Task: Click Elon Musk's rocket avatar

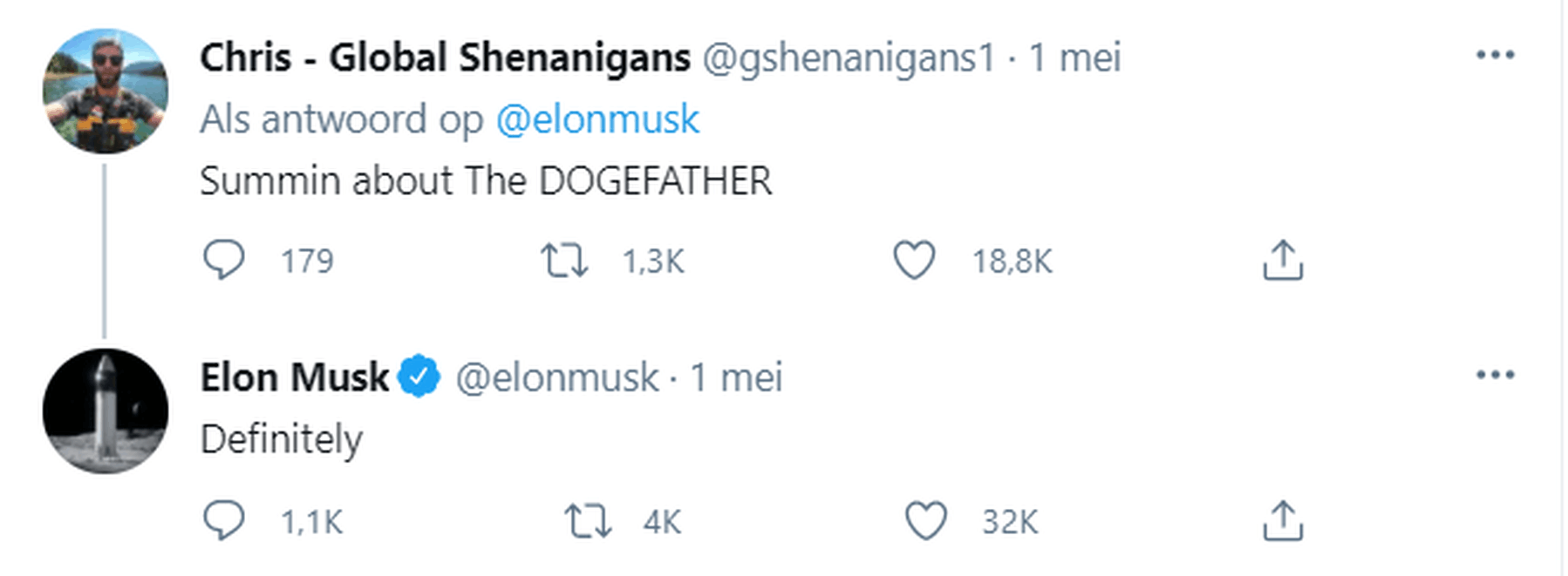Action: tap(106, 410)
